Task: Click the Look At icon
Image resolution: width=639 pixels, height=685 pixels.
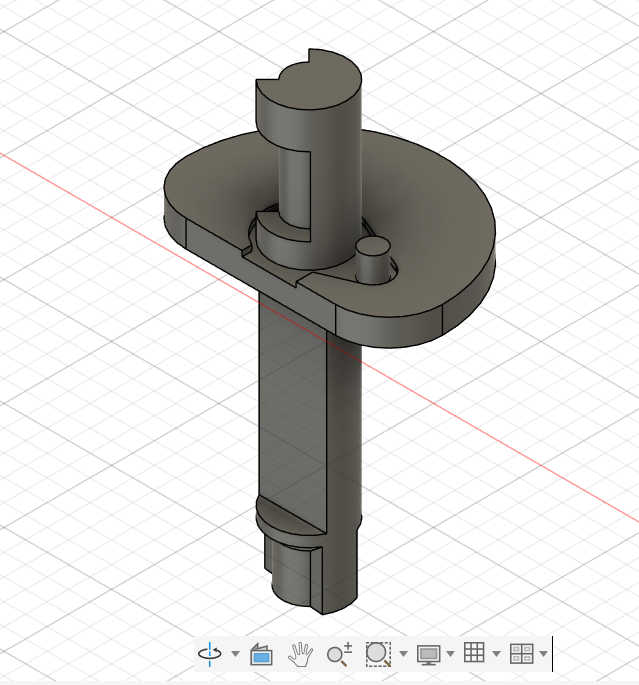Action: pos(261,655)
